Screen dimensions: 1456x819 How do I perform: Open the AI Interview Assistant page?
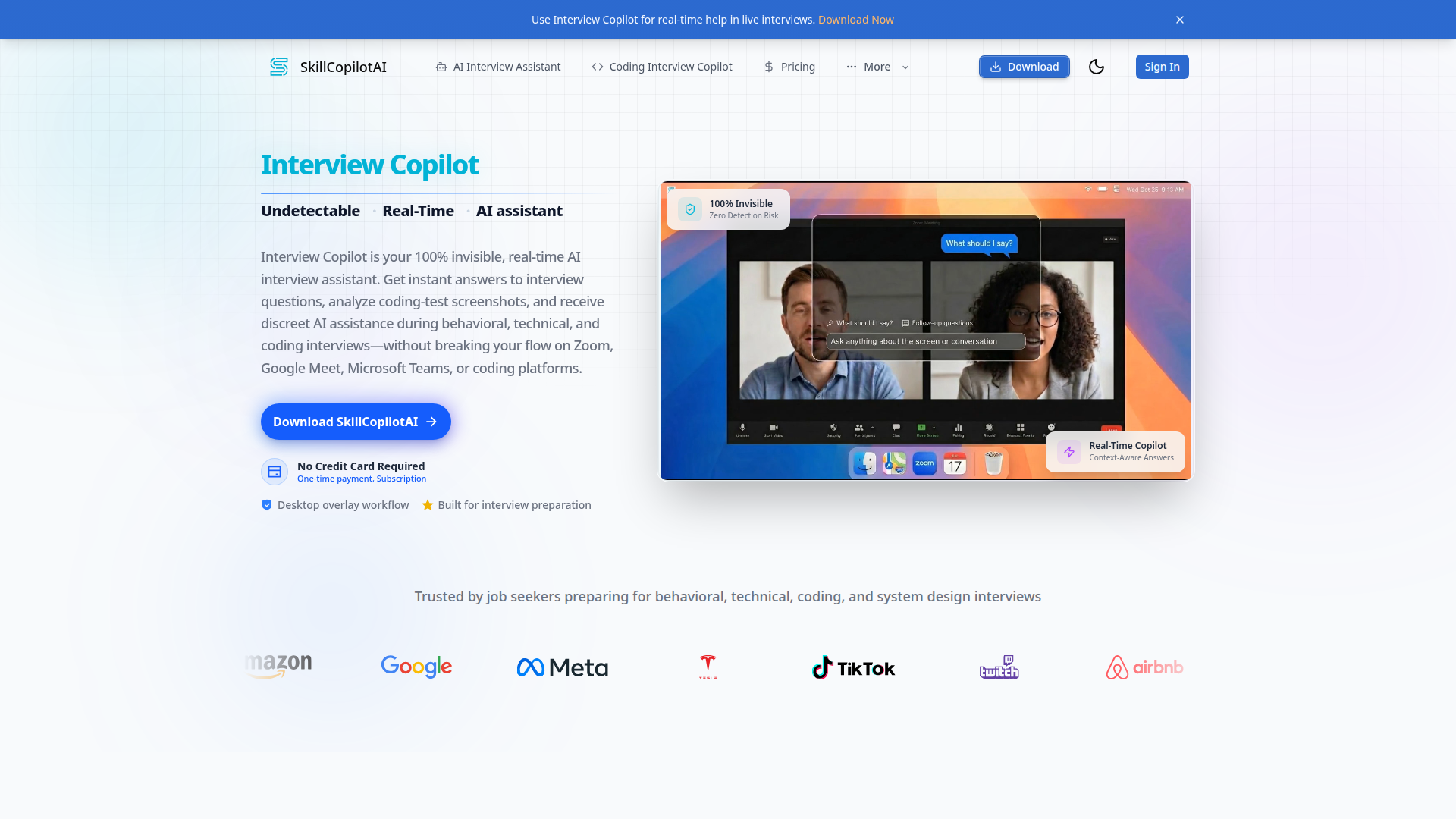(498, 67)
